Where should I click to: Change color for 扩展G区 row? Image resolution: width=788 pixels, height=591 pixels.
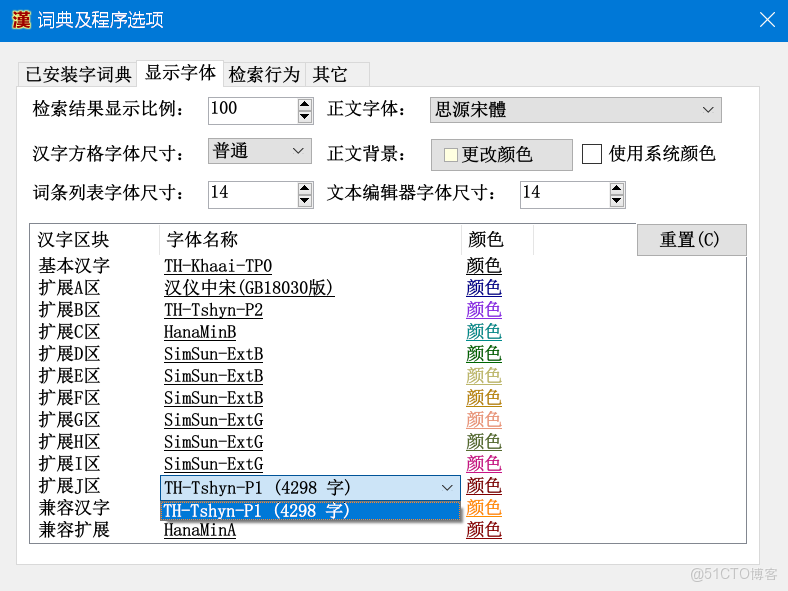[x=484, y=420]
